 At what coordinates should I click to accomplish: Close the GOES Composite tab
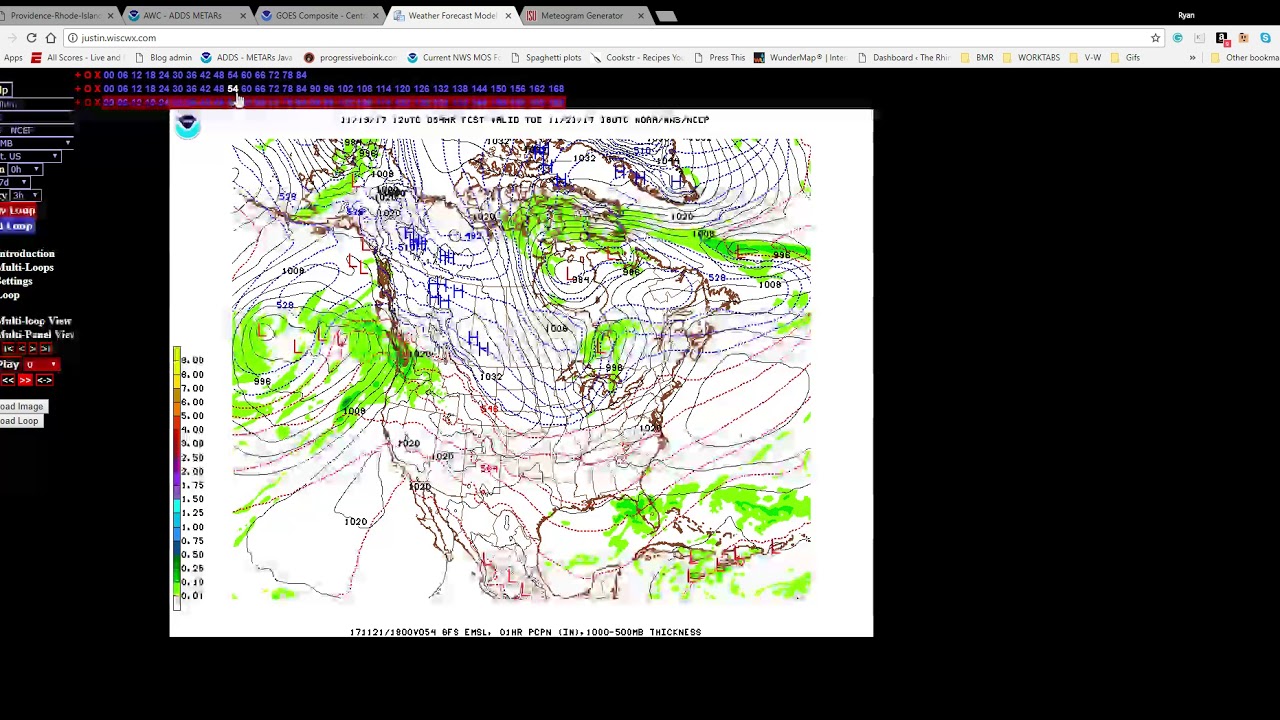[376, 16]
